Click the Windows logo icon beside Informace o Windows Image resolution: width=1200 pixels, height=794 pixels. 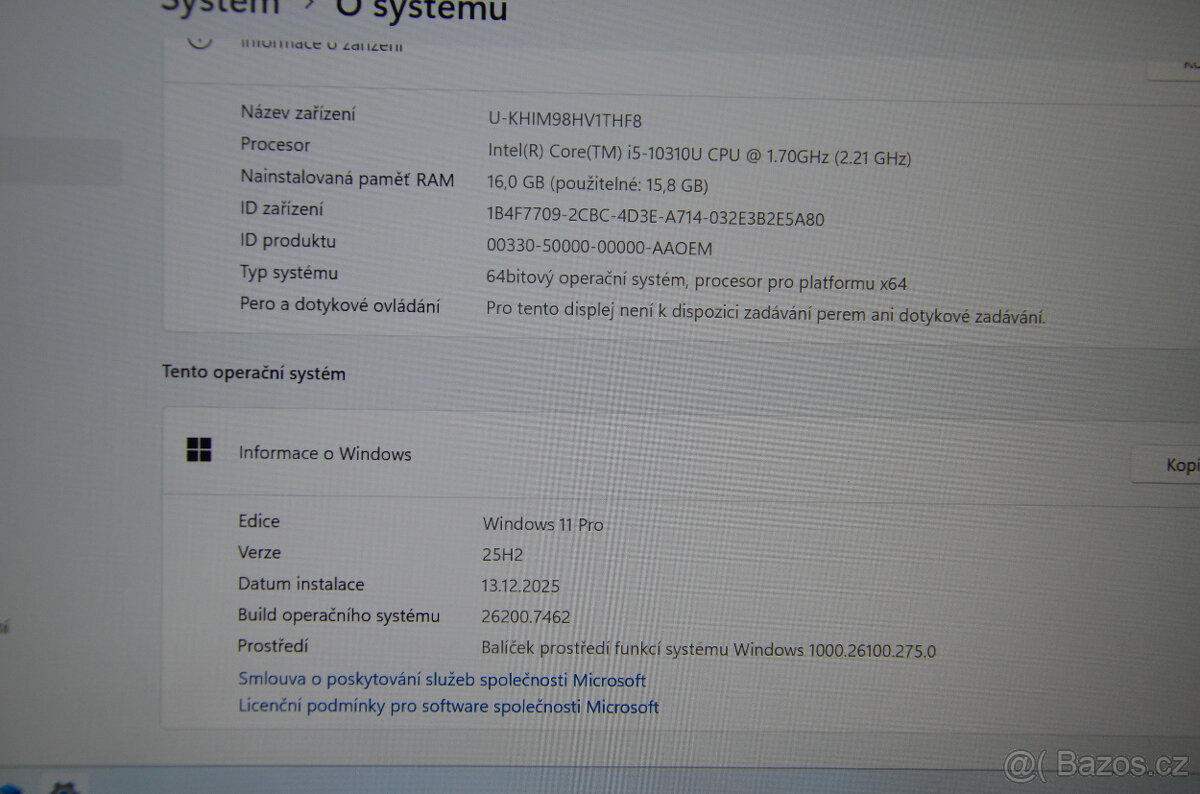tap(199, 450)
